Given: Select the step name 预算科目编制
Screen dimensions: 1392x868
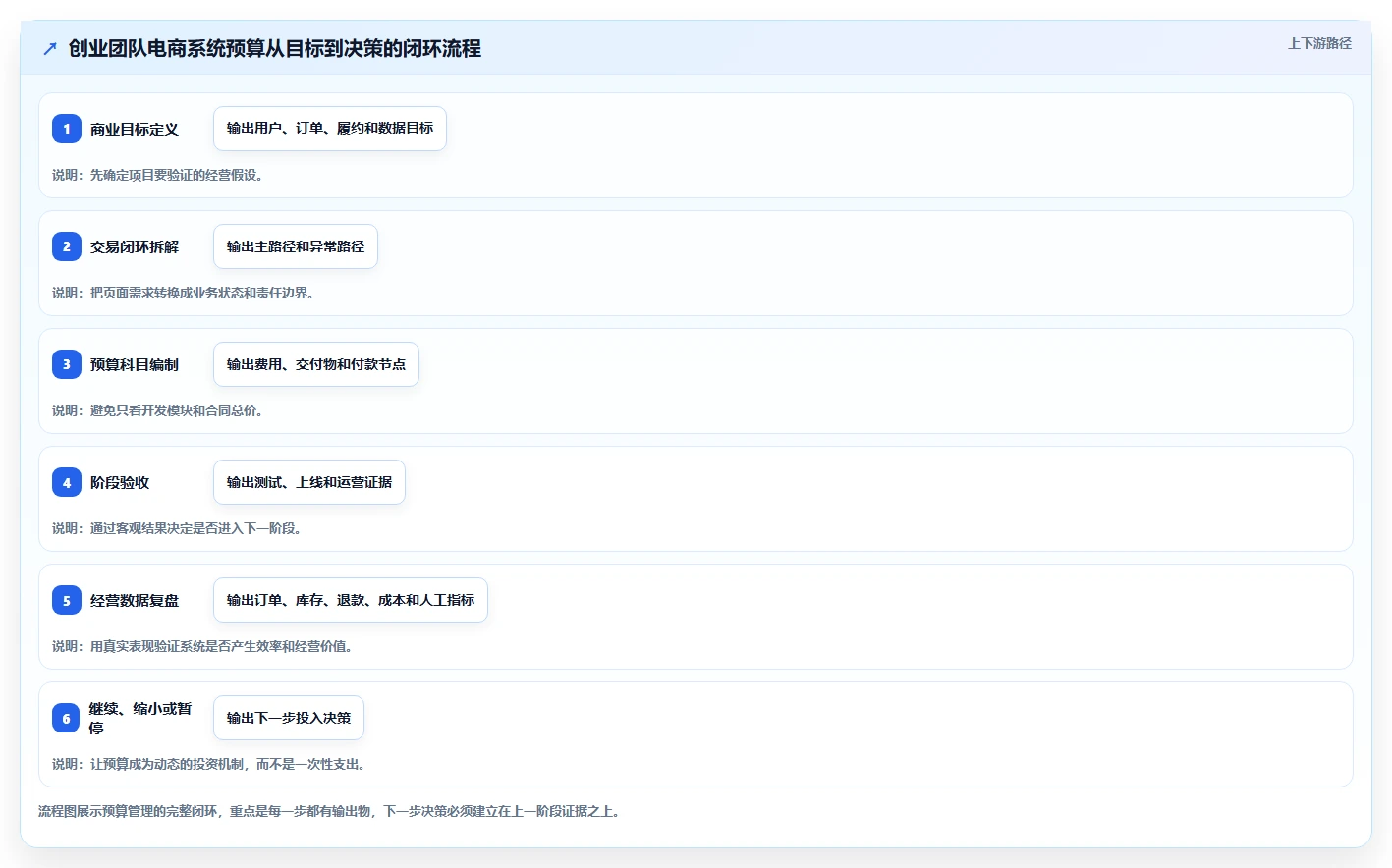Looking at the screenshot, I should (x=135, y=364).
